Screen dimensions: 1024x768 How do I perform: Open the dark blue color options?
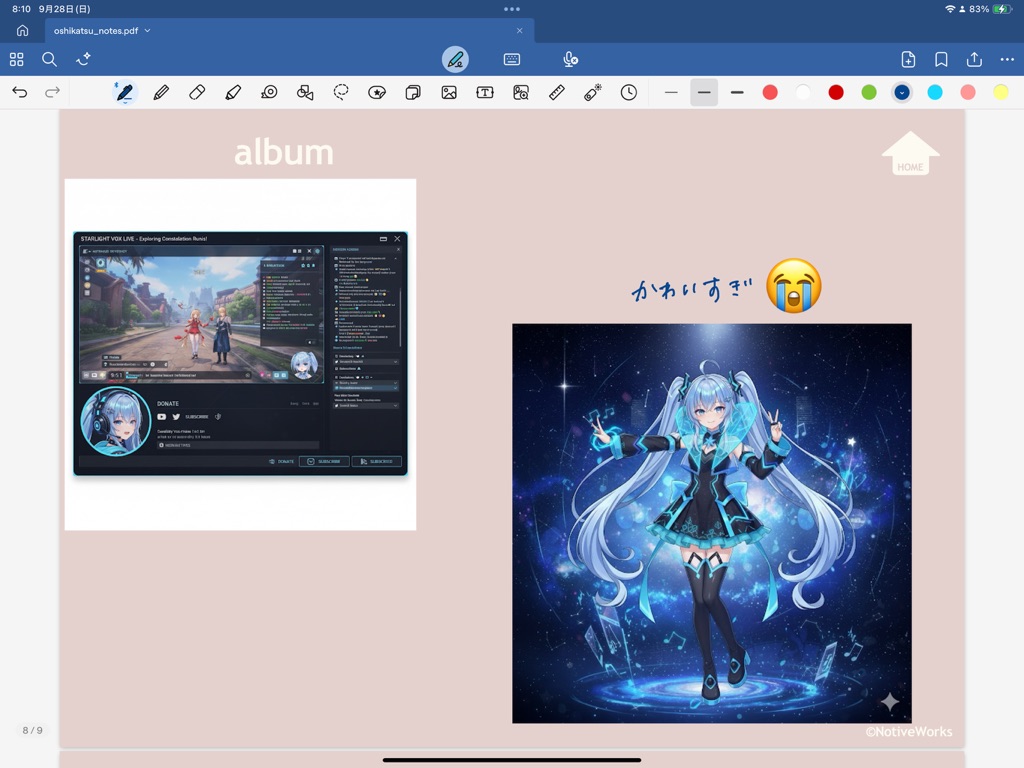pyautogui.click(x=902, y=93)
